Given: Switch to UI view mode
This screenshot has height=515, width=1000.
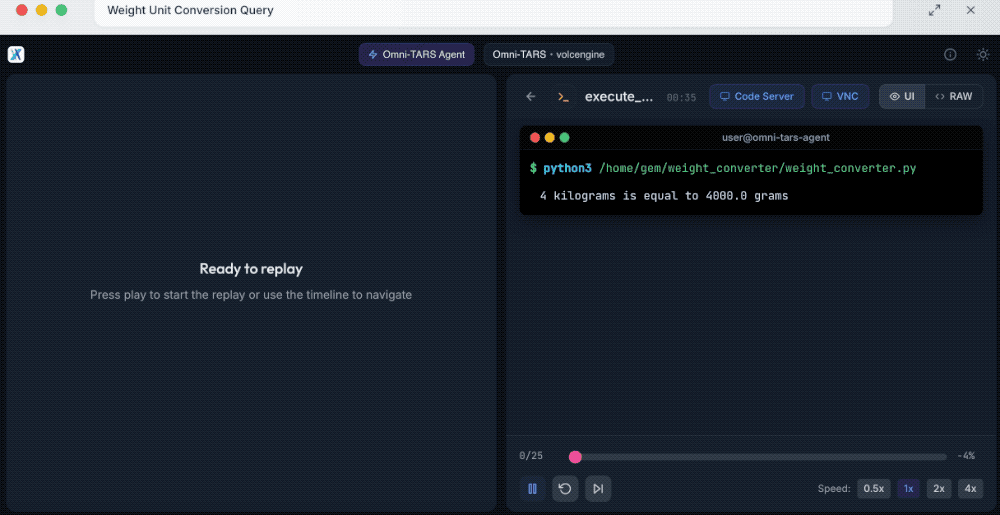Looking at the screenshot, I should click(x=902, y=96).
